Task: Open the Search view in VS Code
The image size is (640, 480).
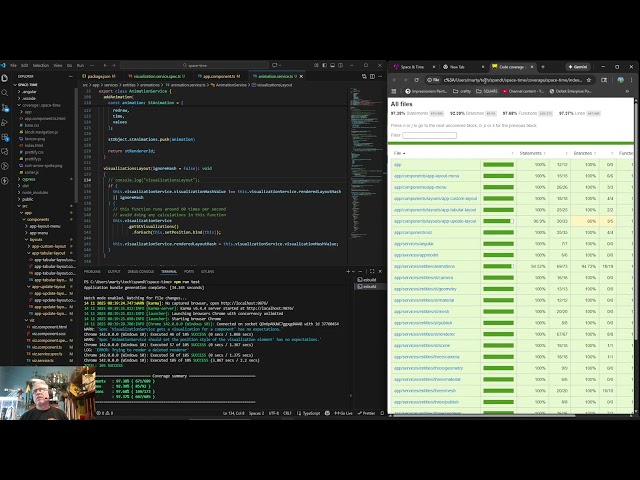Action: (x=4, y=93)
